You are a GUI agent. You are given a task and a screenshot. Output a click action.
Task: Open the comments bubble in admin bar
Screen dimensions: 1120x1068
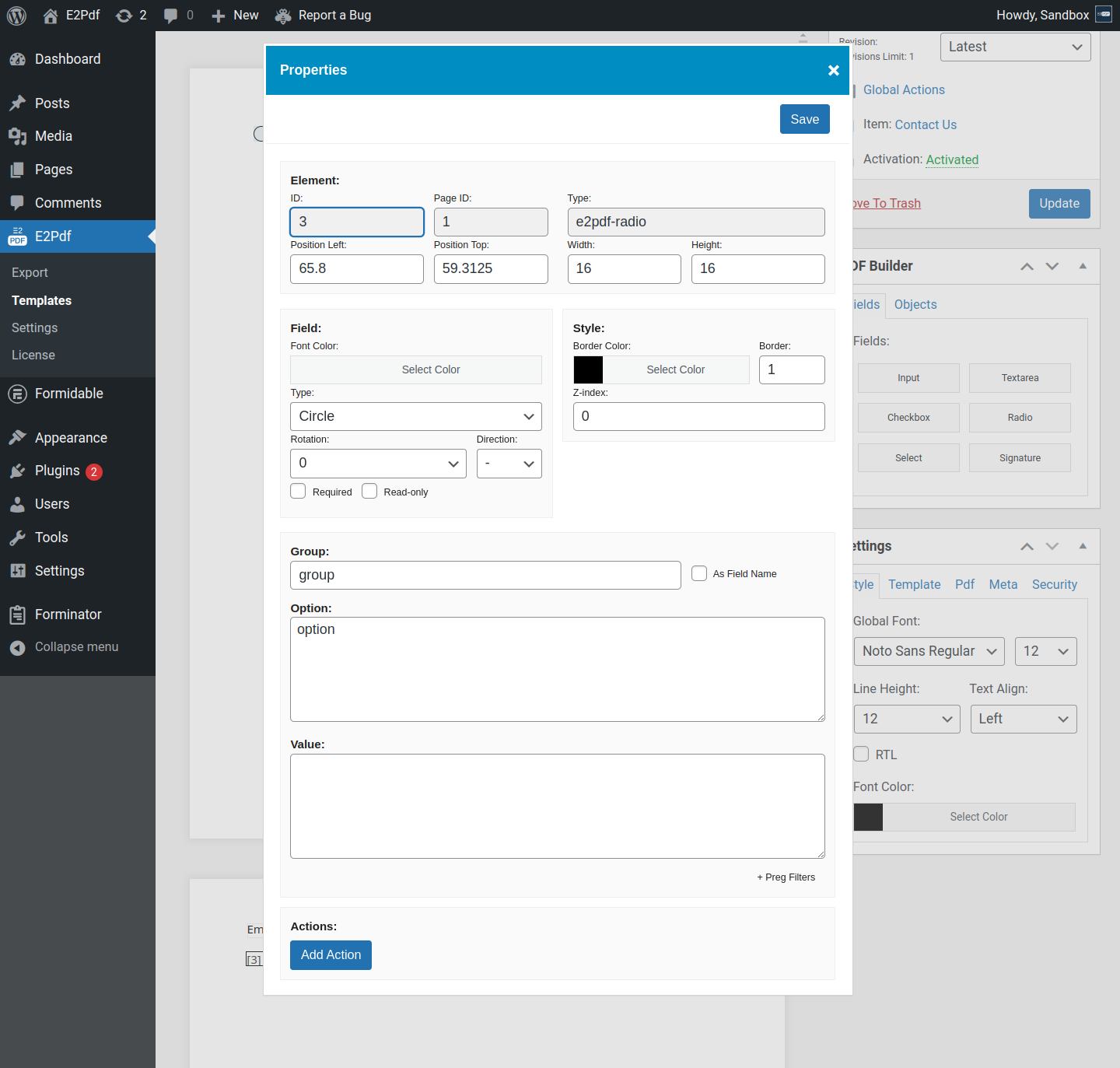pos(170,16)
